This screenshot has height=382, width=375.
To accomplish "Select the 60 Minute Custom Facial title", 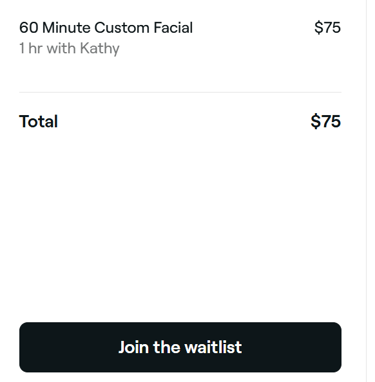I will (x=106, y=28).
